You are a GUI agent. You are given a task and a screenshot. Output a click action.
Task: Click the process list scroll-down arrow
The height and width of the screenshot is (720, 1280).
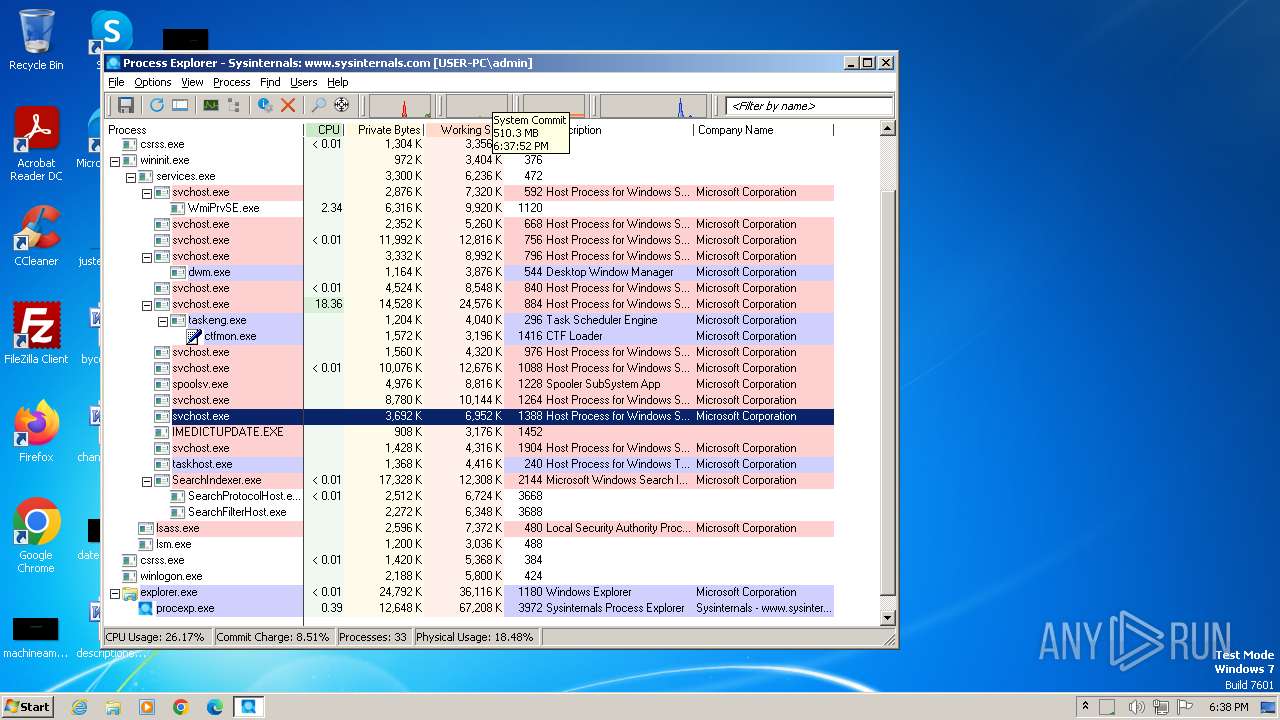click(x=887, y=618)
